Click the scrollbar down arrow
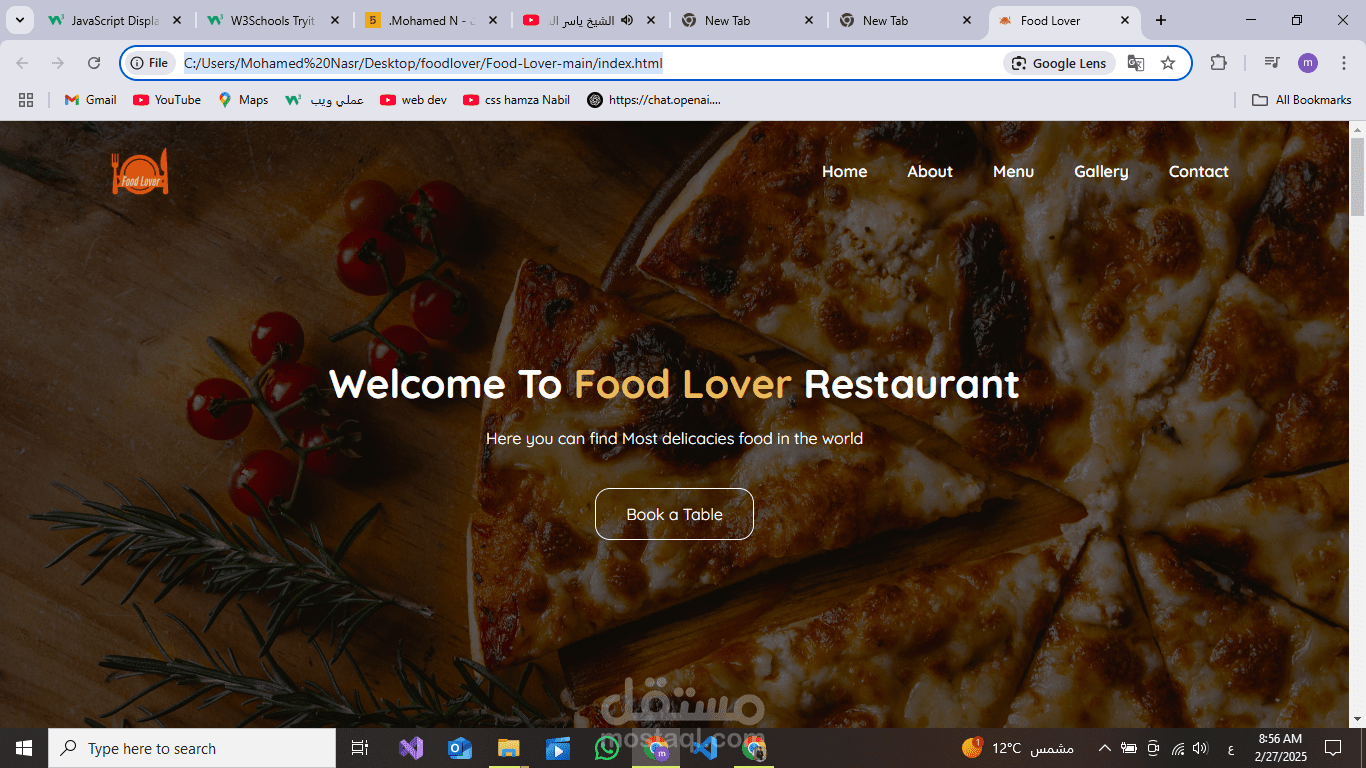This screenshot has height=768, width=1366. point(1357,719)
